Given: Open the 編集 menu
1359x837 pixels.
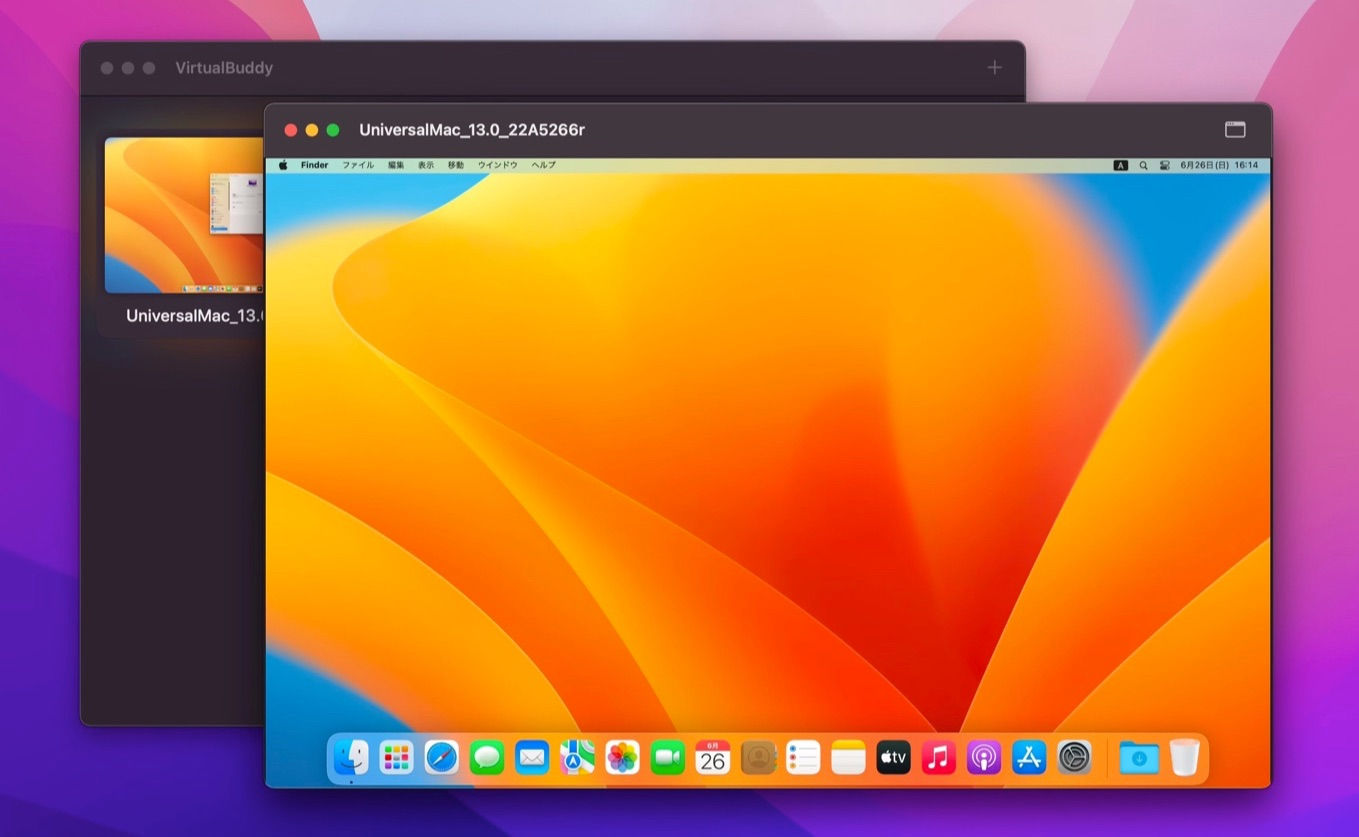Looking at the screenshot, I should (x=396, y=165).
